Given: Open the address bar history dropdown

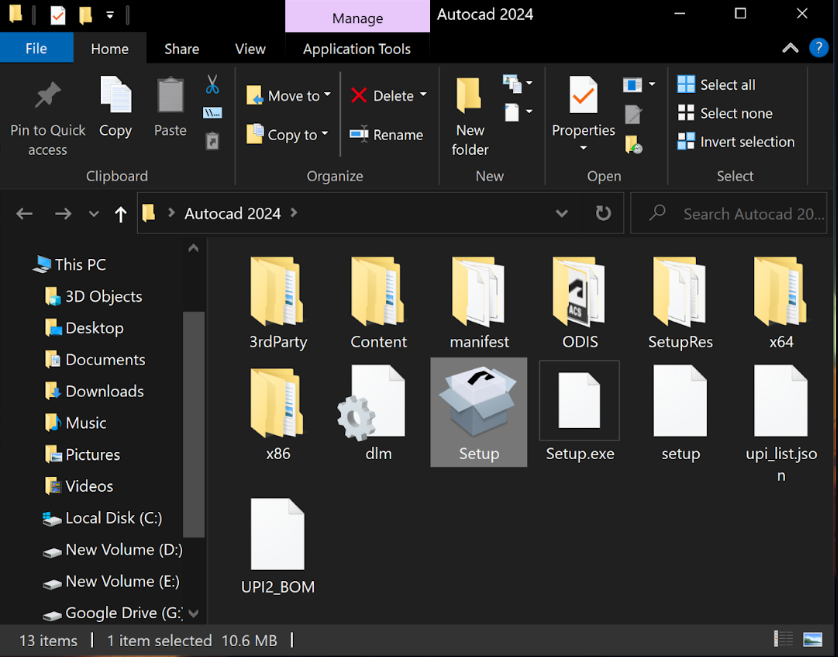Looking at the screenshot, I should tap(562, 213).
